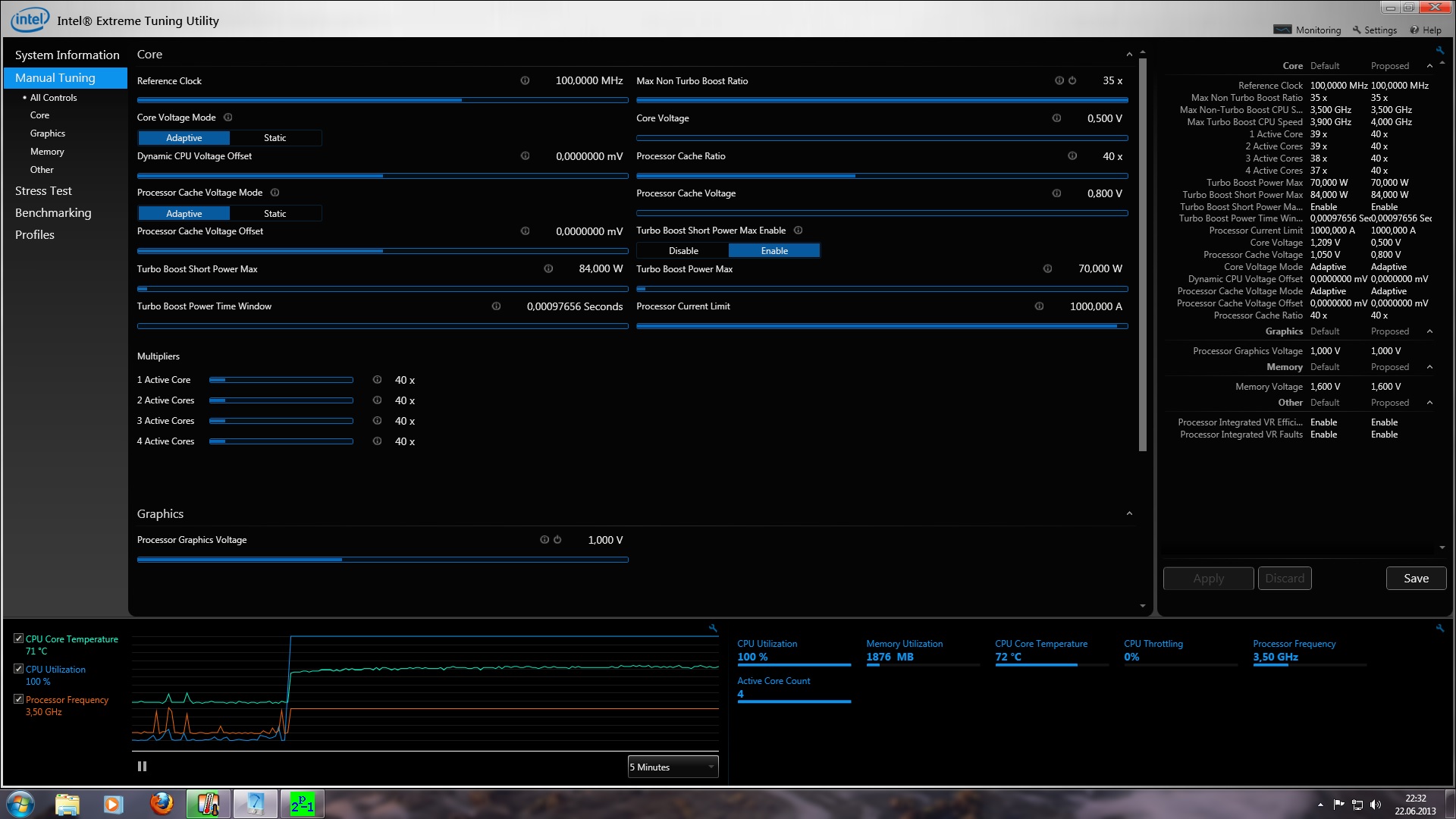Collapse the Graphics section

coord(1129,514)
